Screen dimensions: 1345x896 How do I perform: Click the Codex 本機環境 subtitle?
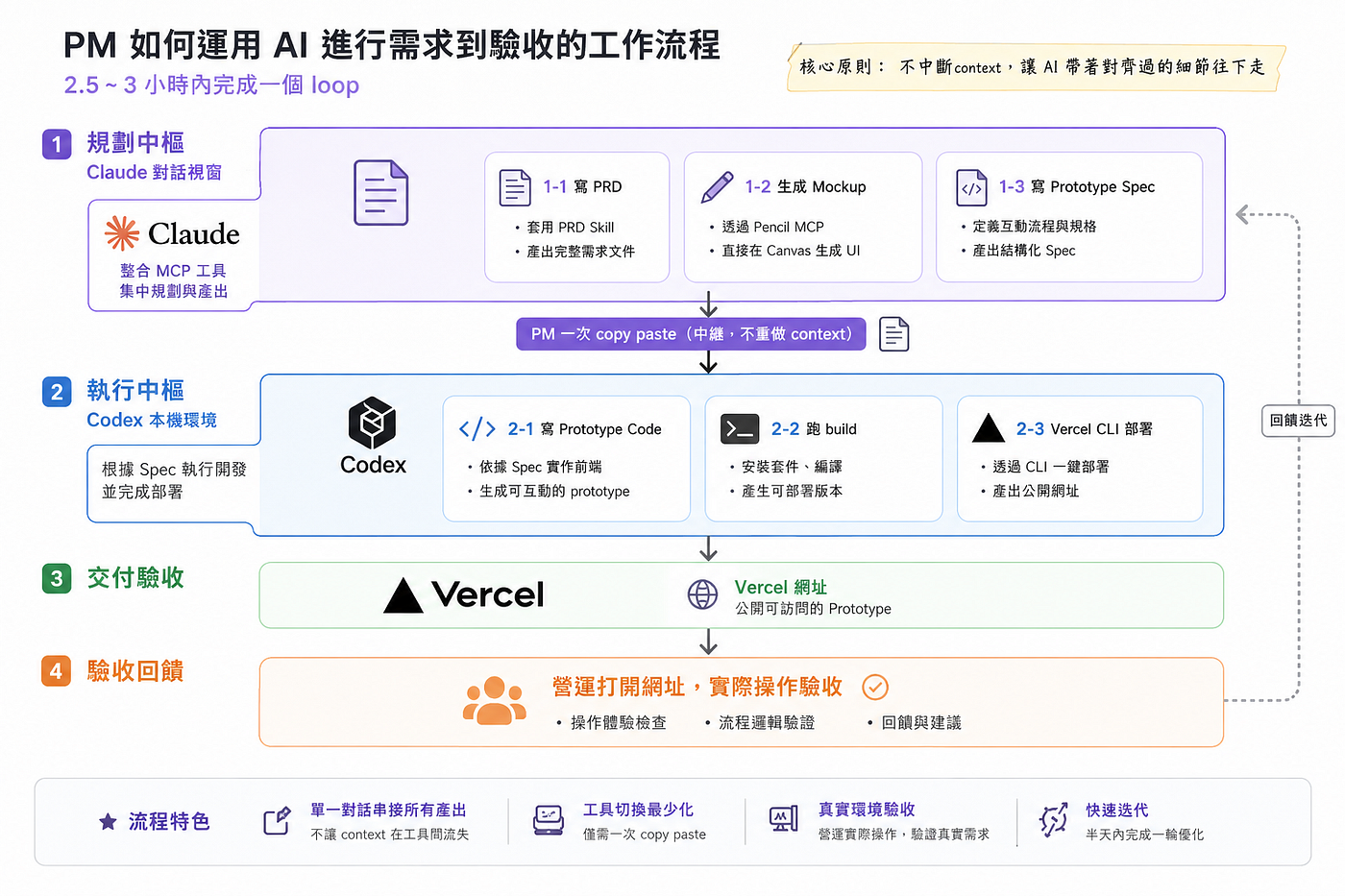pyautogui.click(x=152, y=421)
